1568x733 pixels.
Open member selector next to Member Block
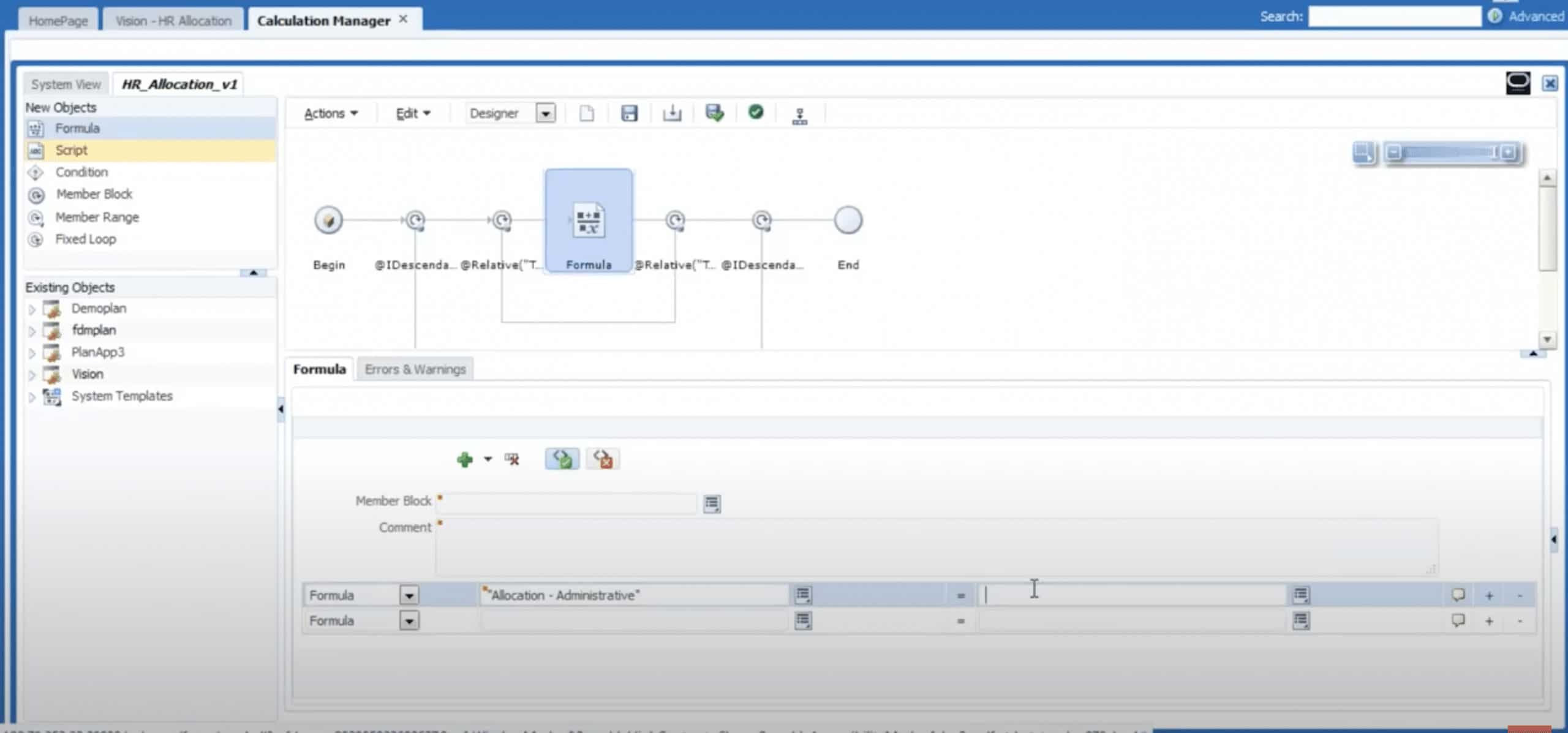click(x=712, y=504)
